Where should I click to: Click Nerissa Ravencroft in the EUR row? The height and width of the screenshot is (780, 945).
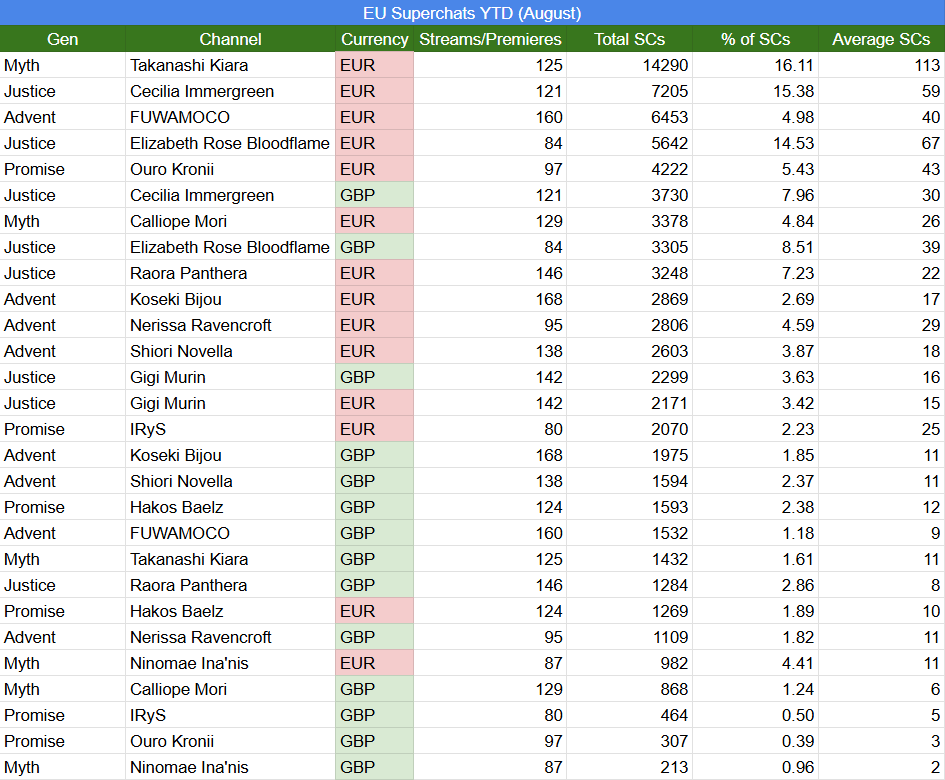pos(201,325)
